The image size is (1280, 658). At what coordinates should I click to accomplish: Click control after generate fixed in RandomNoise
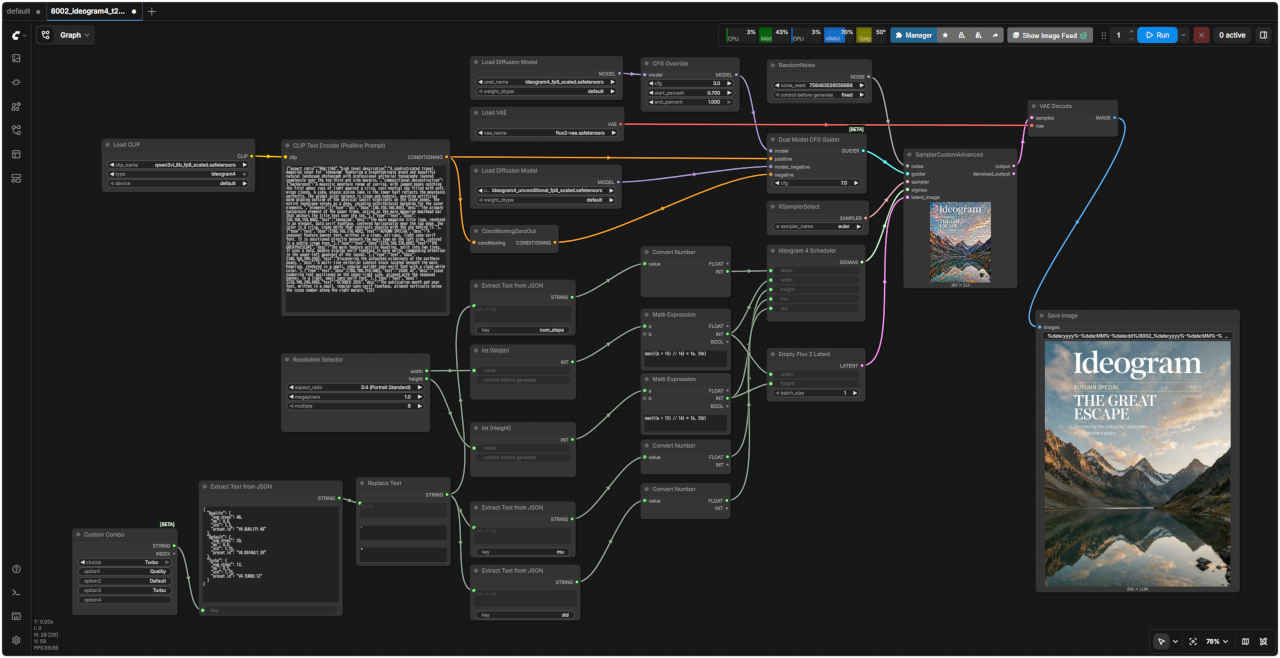coord(818,95)
